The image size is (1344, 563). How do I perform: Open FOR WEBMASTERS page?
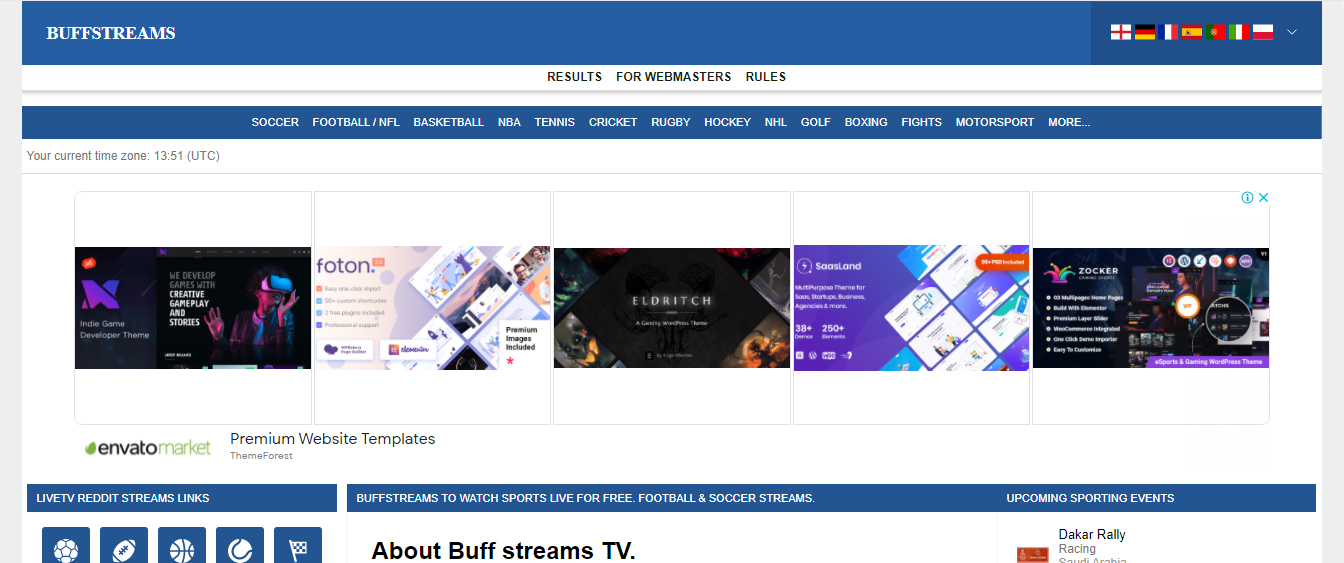pos(674,77)
